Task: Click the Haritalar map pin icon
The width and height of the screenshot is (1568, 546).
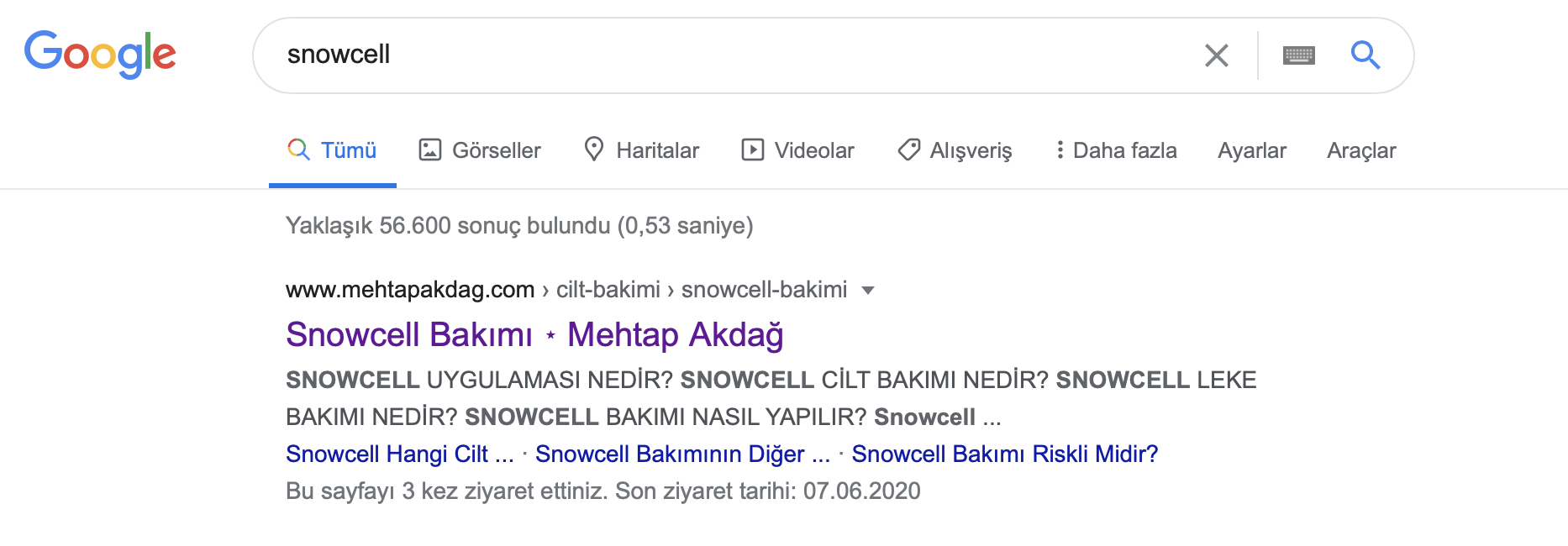Action: pyautogui.click(x=596, y=150)
